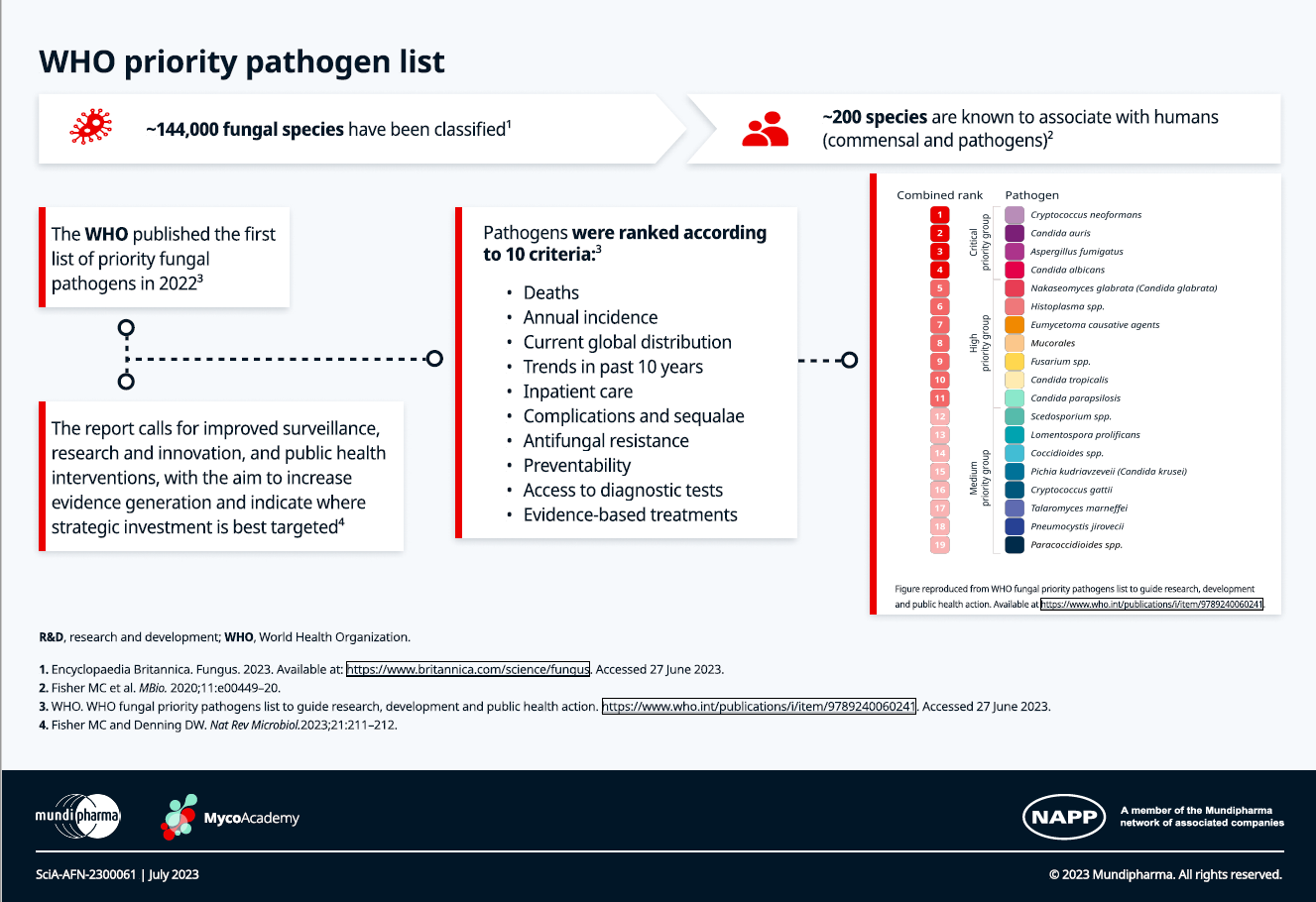Image resolution: width=1316 pixels, height=902 pixels.
Task: Click the filled circle above the WHO 2022 box
Action: [x=125, y=325]
